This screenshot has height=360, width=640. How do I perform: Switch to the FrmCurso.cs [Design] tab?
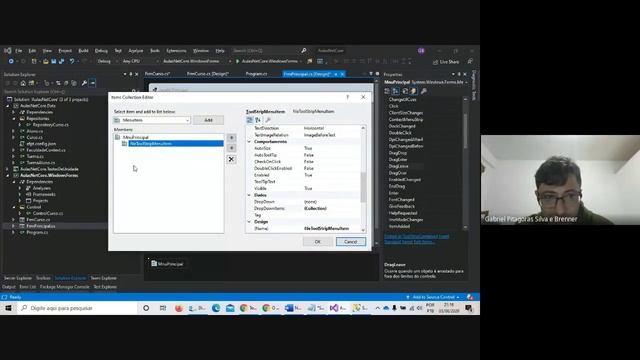(x=208, y=74)
